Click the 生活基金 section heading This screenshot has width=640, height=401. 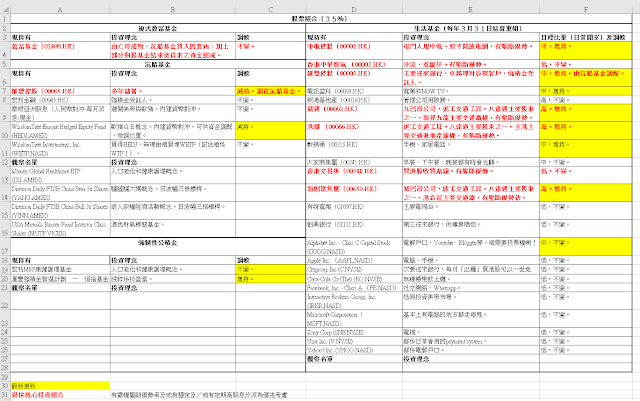(469, 28)
